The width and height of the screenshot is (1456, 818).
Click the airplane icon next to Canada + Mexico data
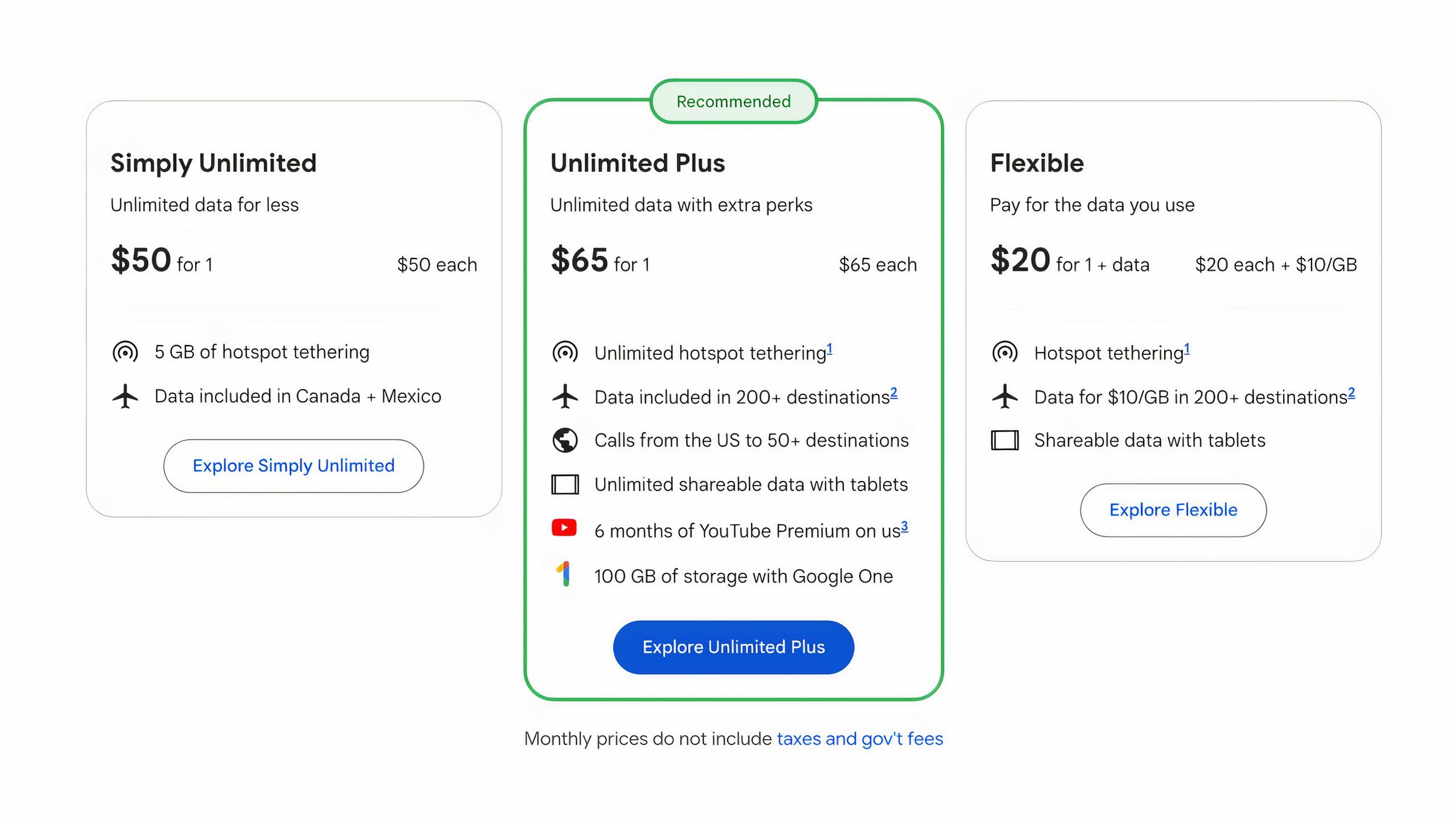125,396
